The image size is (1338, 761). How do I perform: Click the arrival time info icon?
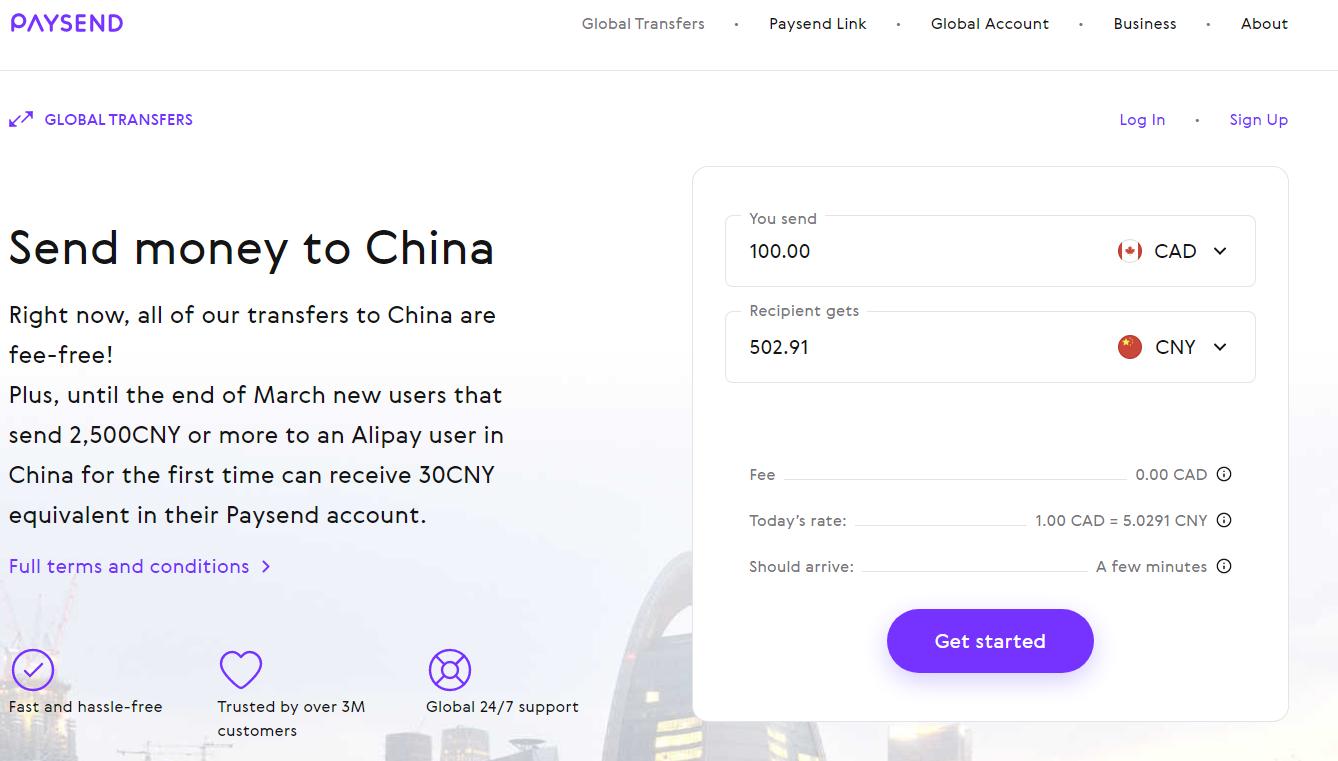1224,566
